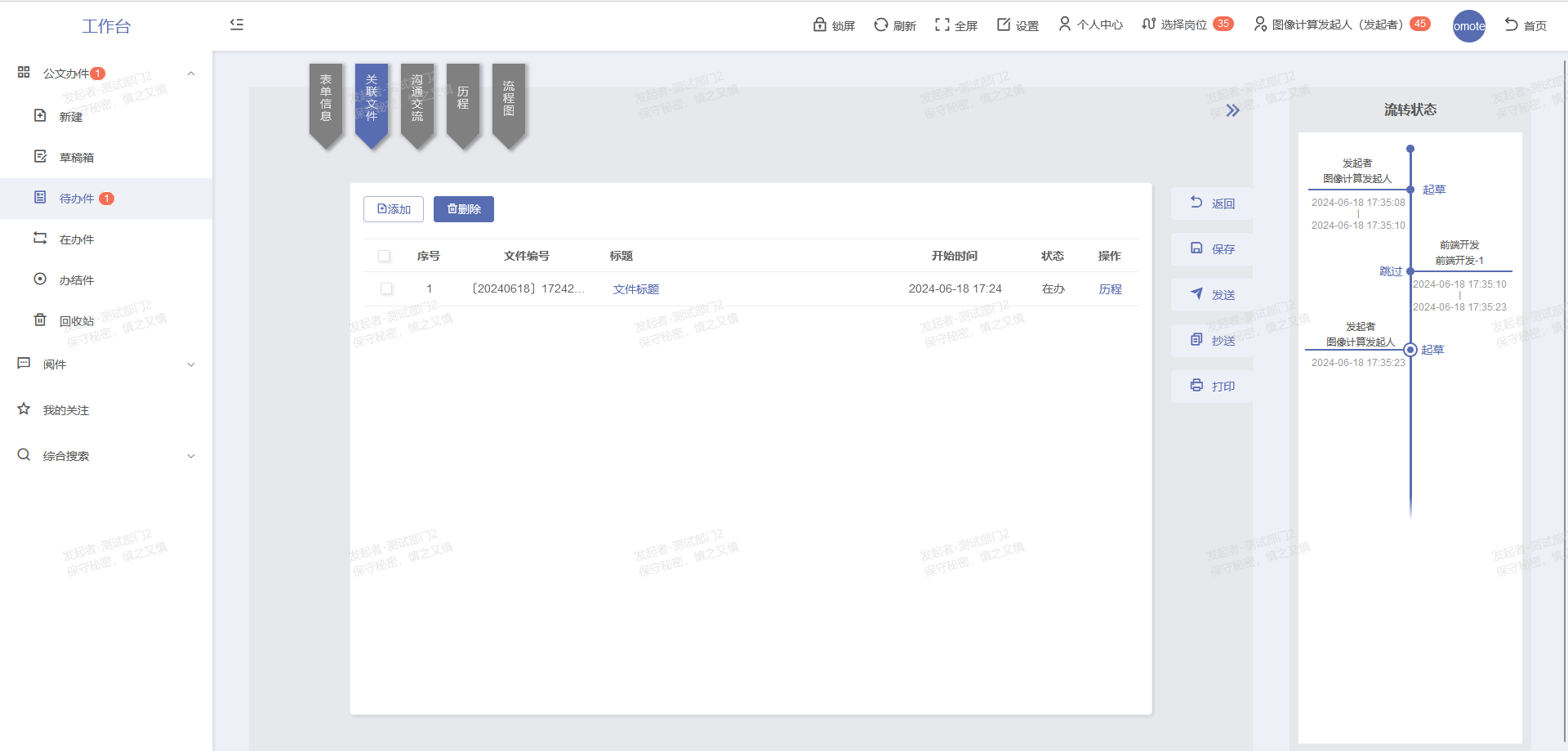
Task: Click the 历程 link in row 1
Action: point(1110,289)
